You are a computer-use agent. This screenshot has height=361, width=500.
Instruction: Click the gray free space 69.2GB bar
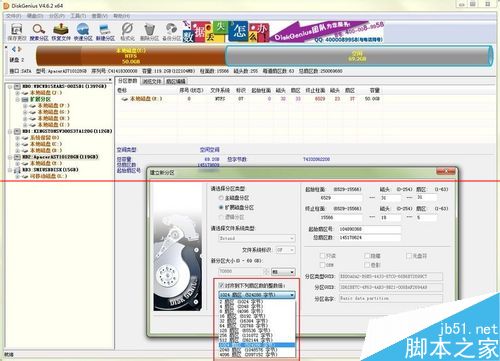pyautogui.click(x=358, y=56)
